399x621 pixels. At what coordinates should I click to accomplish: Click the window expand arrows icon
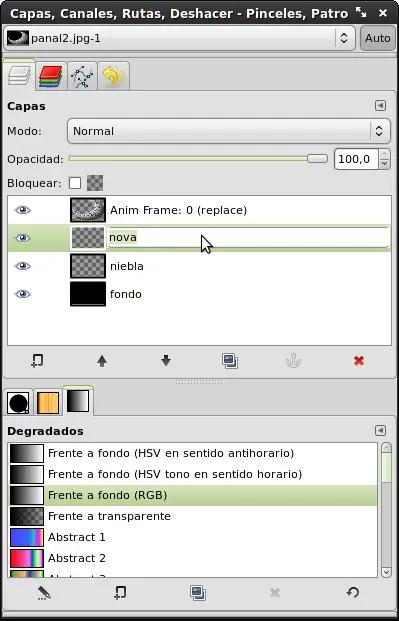click(x=361, y=12)
